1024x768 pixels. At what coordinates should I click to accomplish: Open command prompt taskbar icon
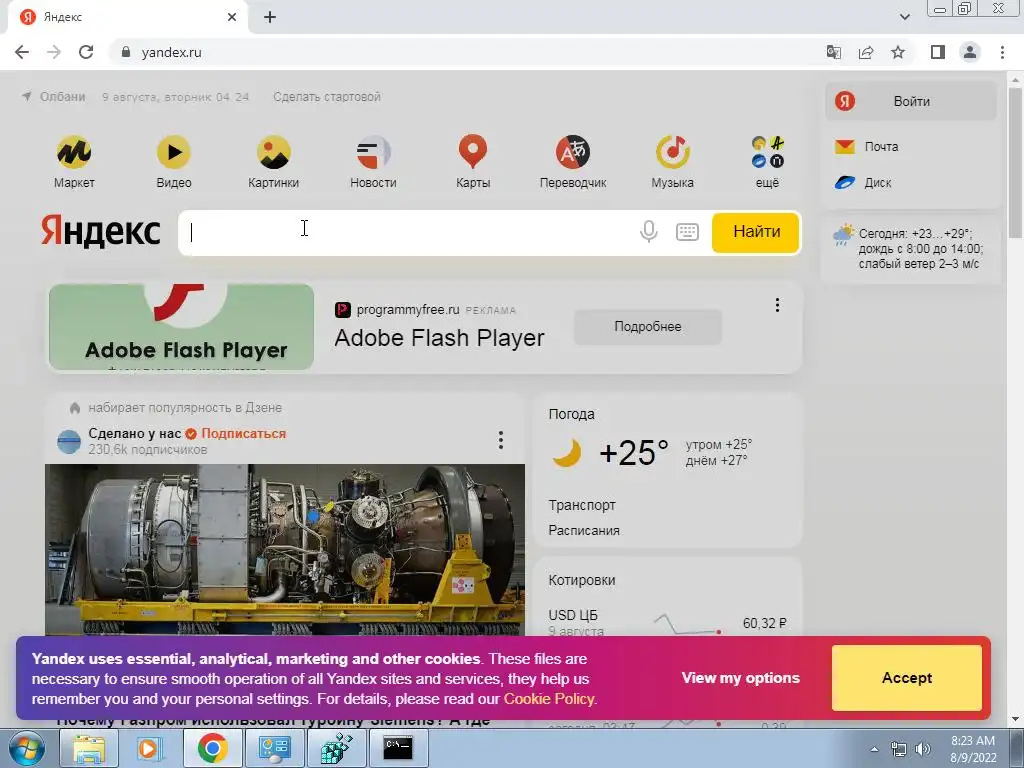tap(398, 748)
